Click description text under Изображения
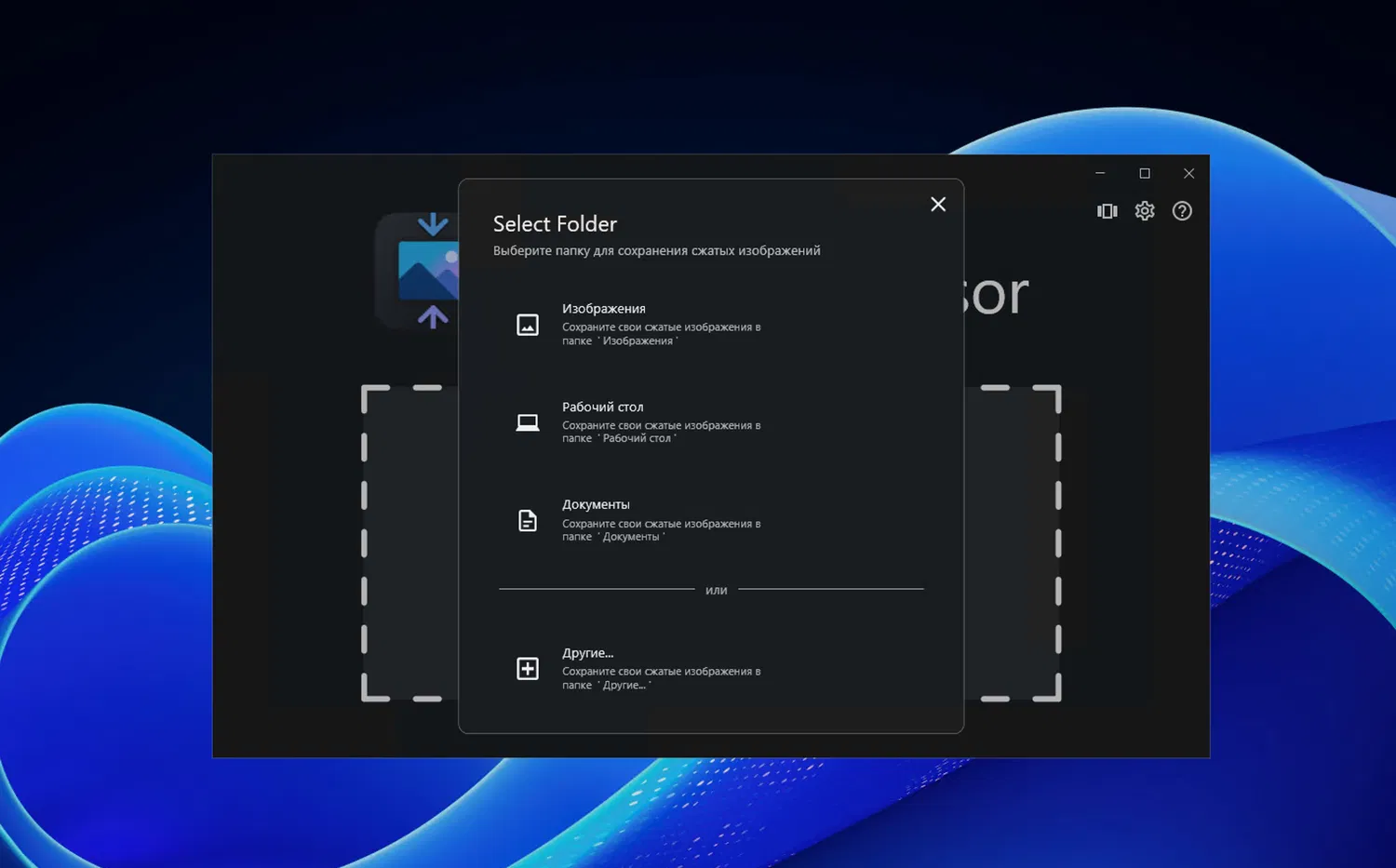The image size is (1396, 868). 661,334
